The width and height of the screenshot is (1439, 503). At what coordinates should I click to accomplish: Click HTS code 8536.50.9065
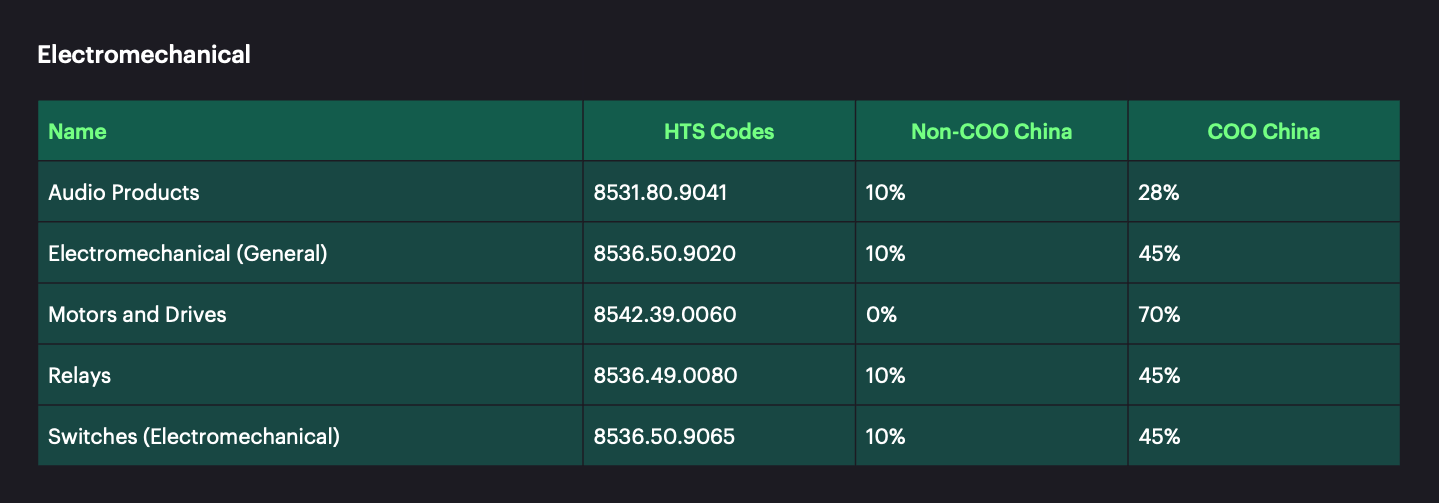(665, 436)
